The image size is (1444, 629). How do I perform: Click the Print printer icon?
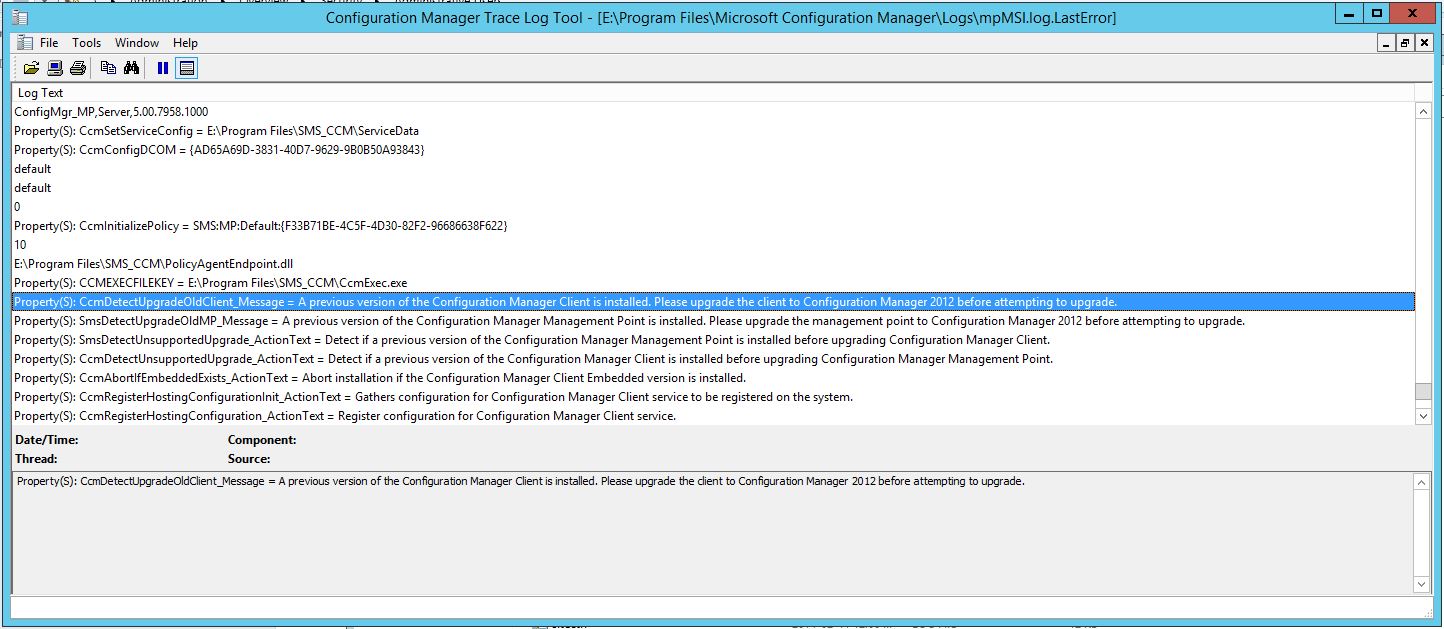(x=77, y=68)
